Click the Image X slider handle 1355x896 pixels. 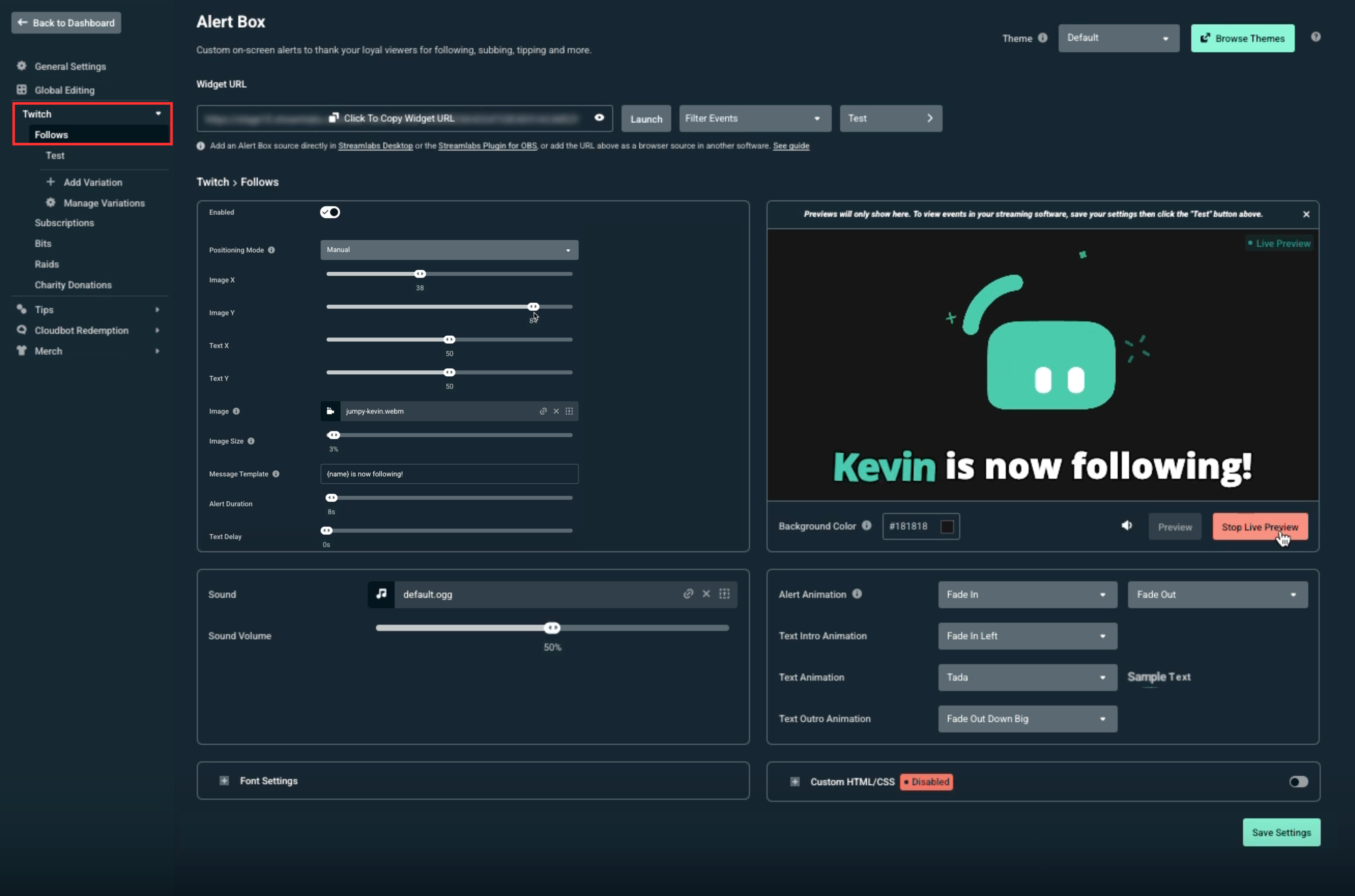coord(420,274)
